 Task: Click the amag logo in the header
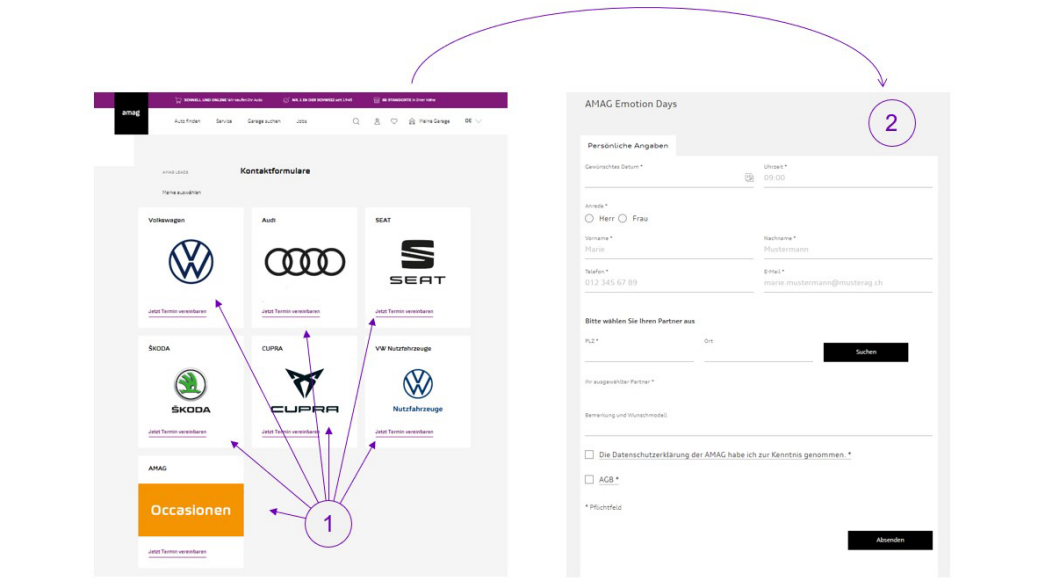pos(131,113)
